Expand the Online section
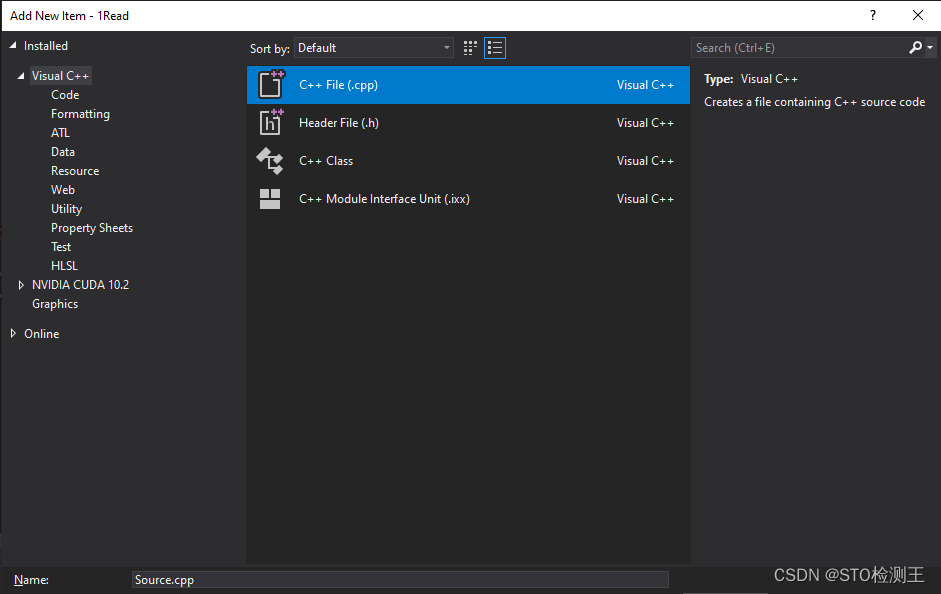The height and width of the screenshot is (594, 941). (12, 333)
